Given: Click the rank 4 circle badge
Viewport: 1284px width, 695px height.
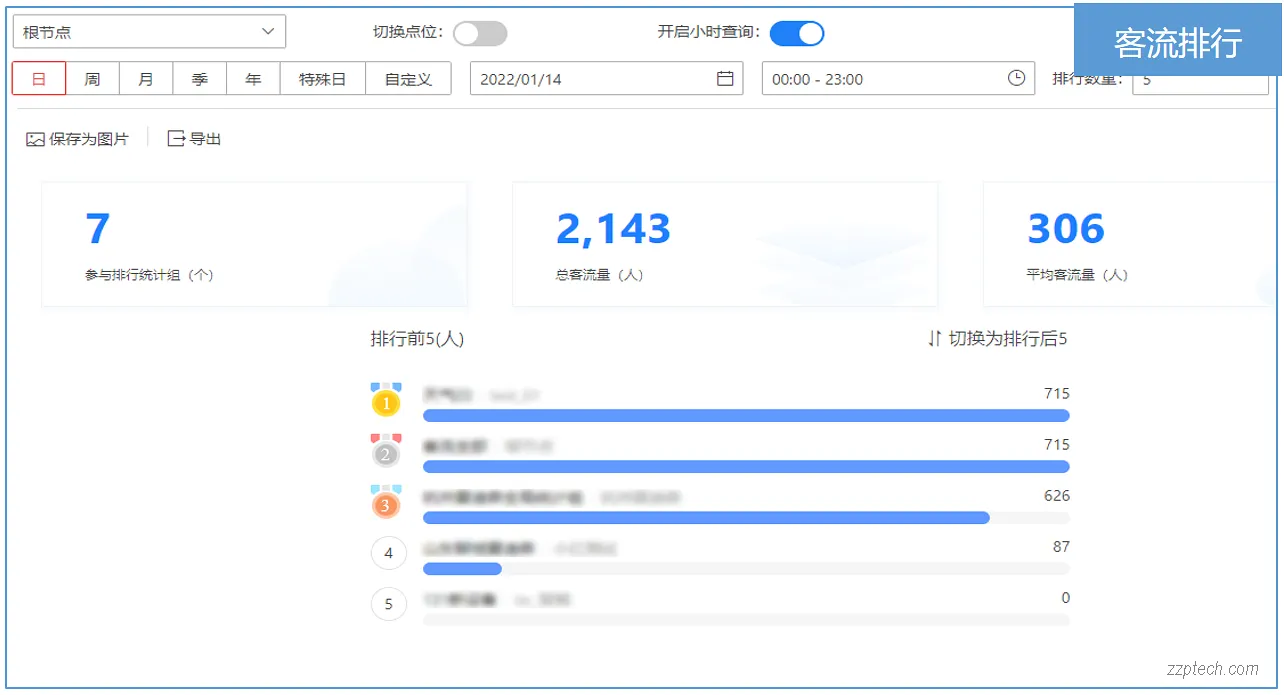Looking at the screenshot, I should point(388,553).
